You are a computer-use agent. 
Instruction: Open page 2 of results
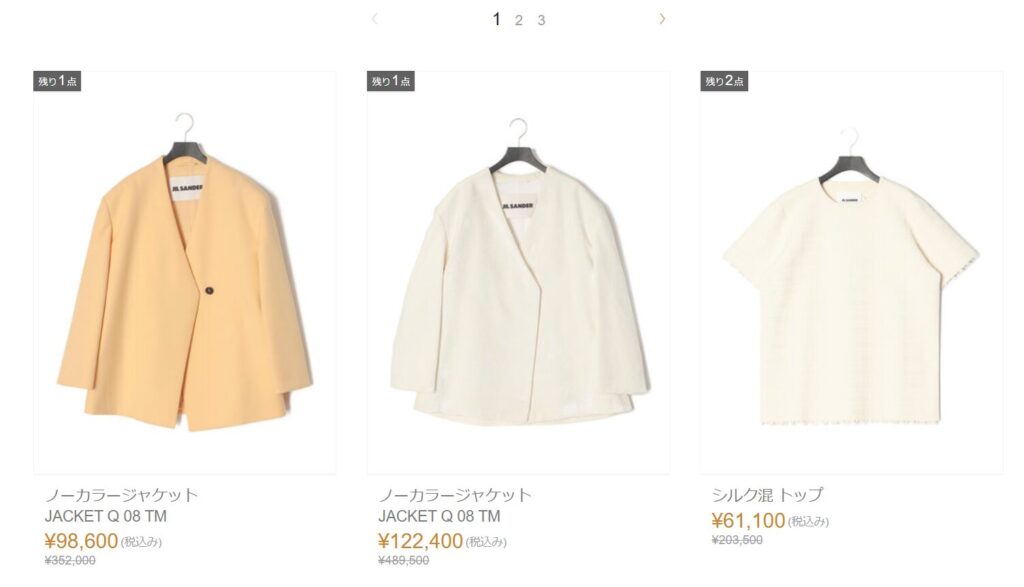(x=519, y=20)
